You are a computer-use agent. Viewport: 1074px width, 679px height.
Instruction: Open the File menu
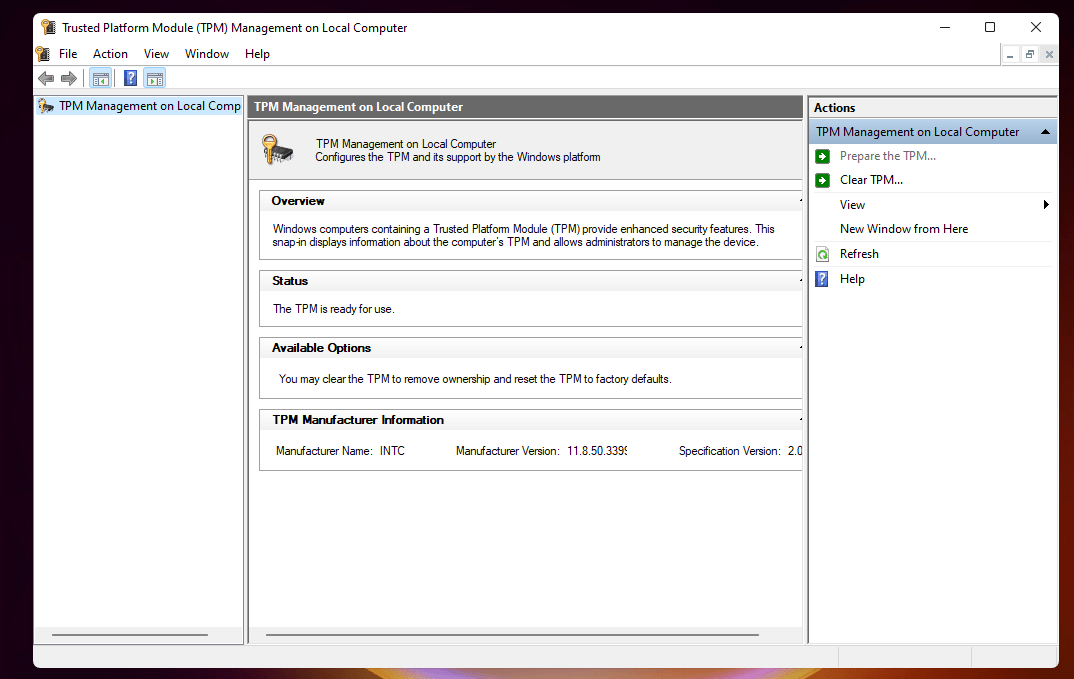[68, 53]
